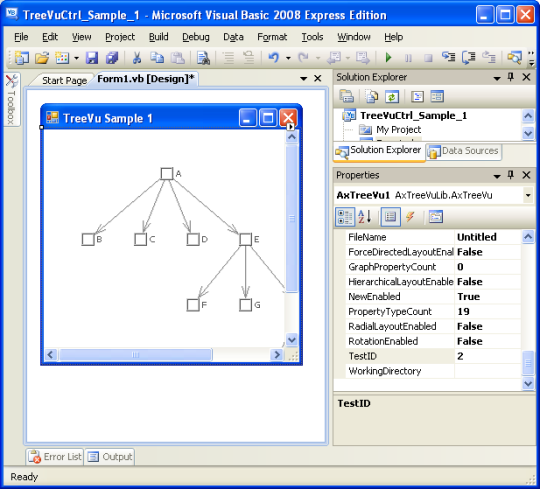The width and height of the screenshot is (540, 489).
Task: Open the Add New Item dropdown arrow
Action: coord(76,58)
